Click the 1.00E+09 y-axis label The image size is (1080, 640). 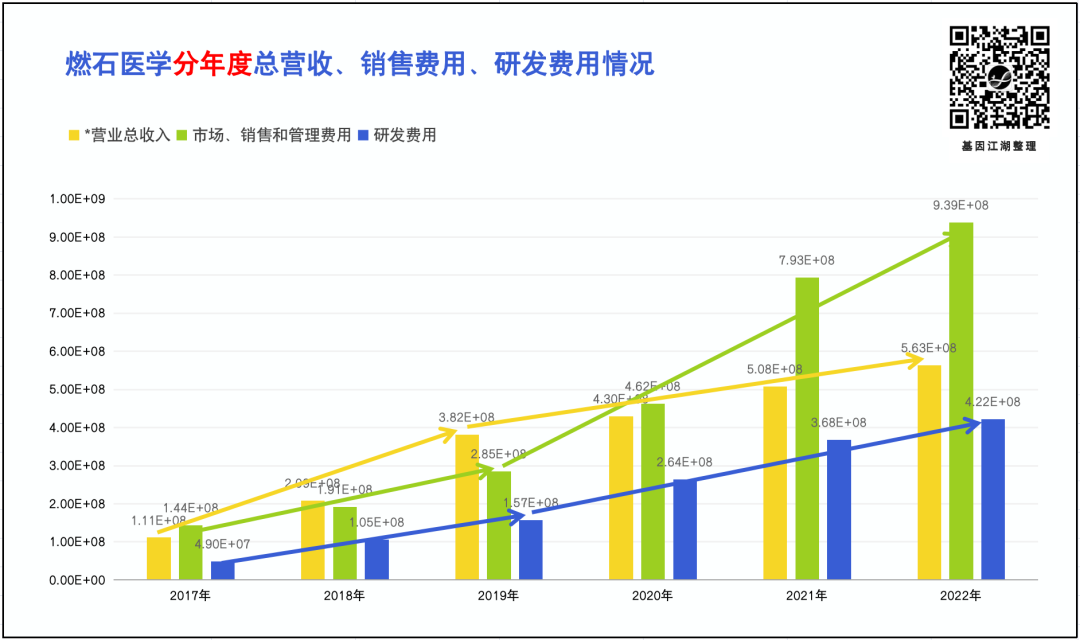tap(77, 199)
